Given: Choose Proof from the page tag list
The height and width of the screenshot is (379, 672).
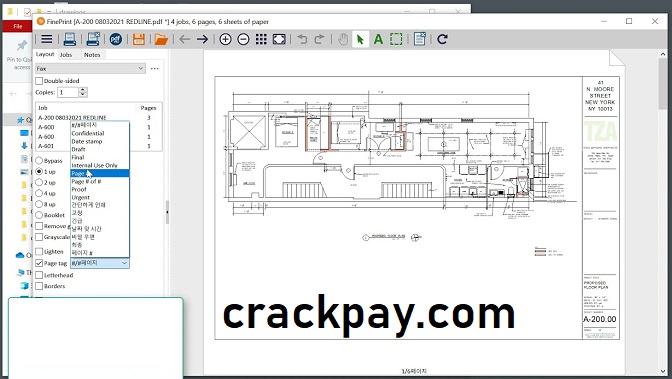Looking at the screenshot, I should [x=79, y=189].
